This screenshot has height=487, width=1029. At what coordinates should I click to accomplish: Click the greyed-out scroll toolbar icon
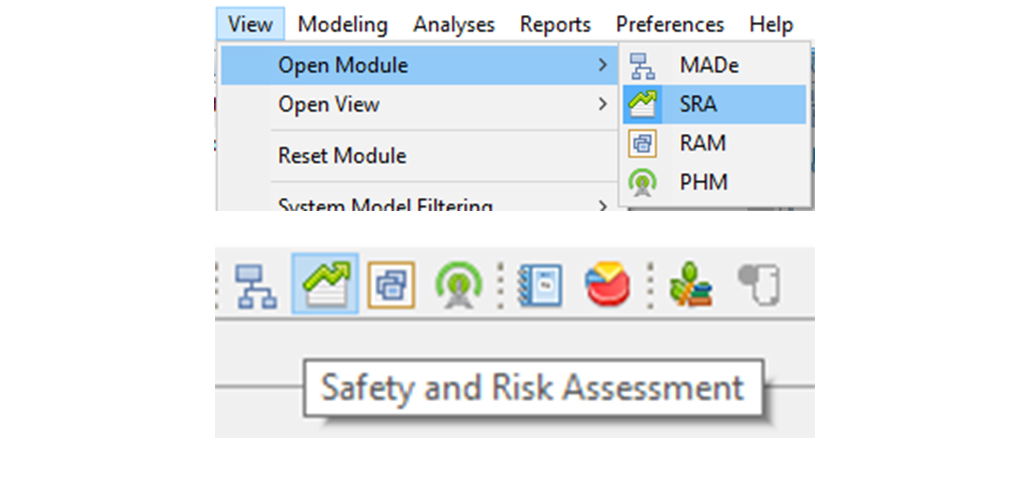759,285
